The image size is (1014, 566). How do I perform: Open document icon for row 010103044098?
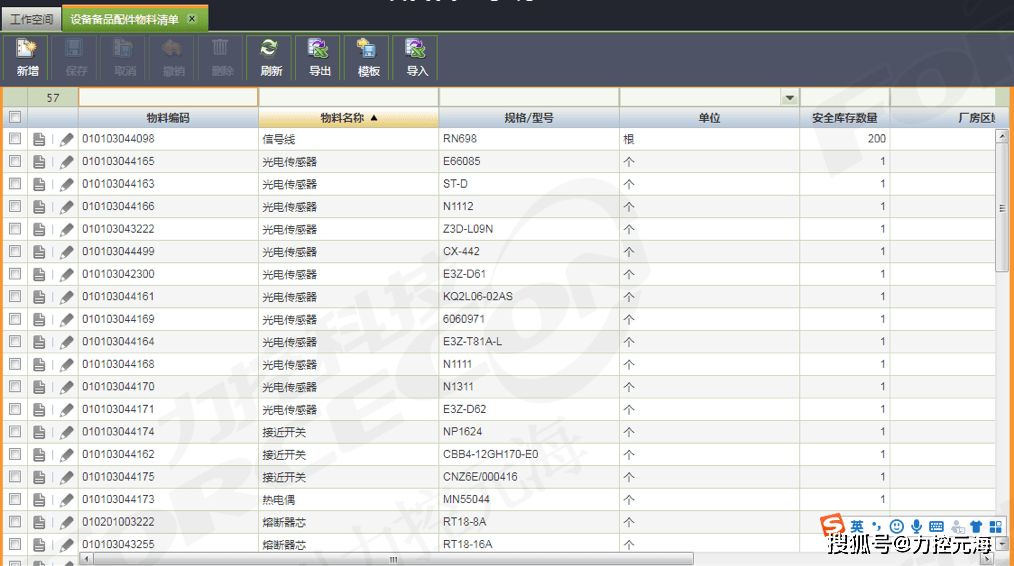39,139
